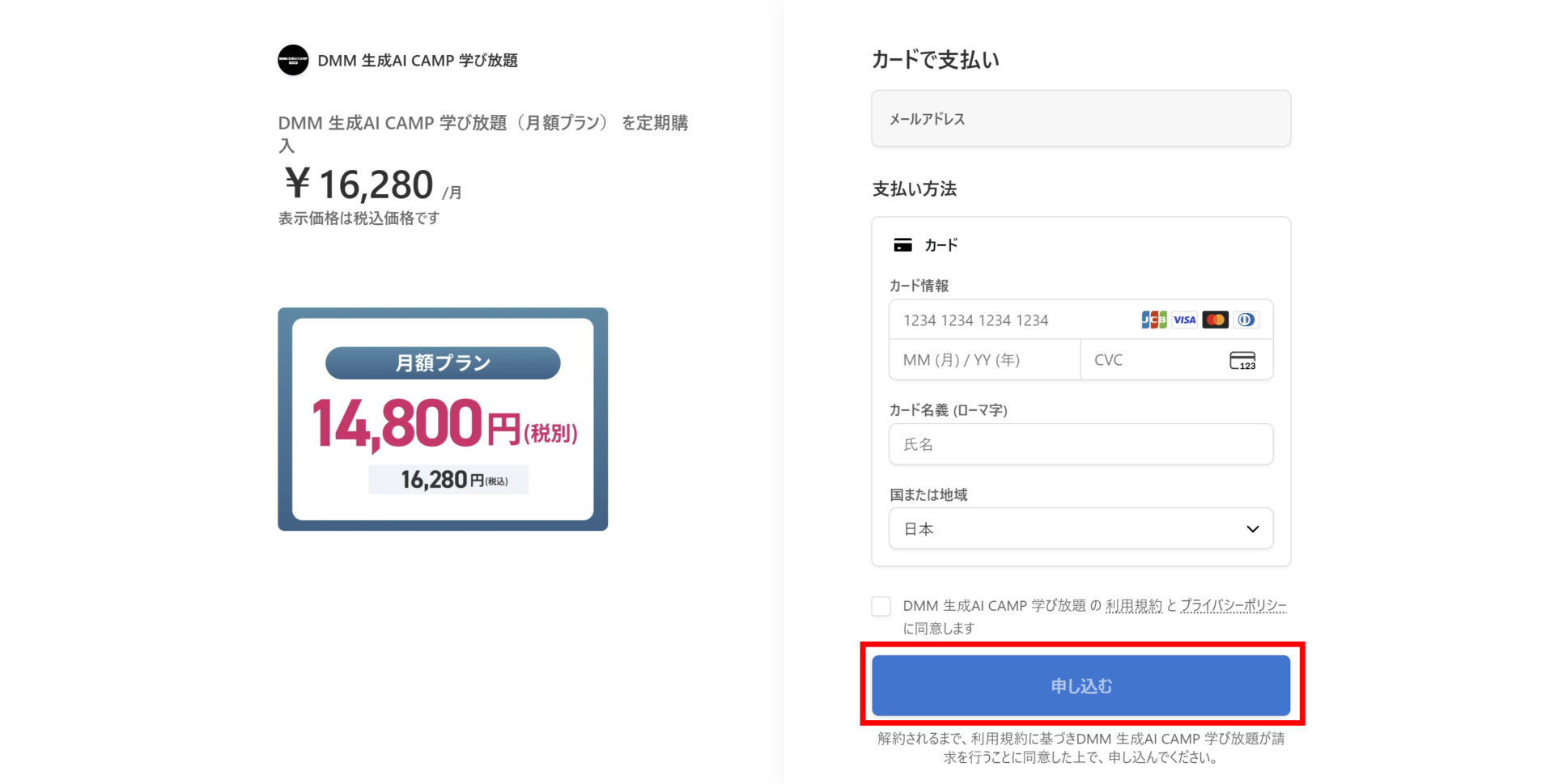Image resolution: width=1554 pixels, height=784 pixels.
Task: Click the CVC card hint icon
Action: coord(1242,360)
